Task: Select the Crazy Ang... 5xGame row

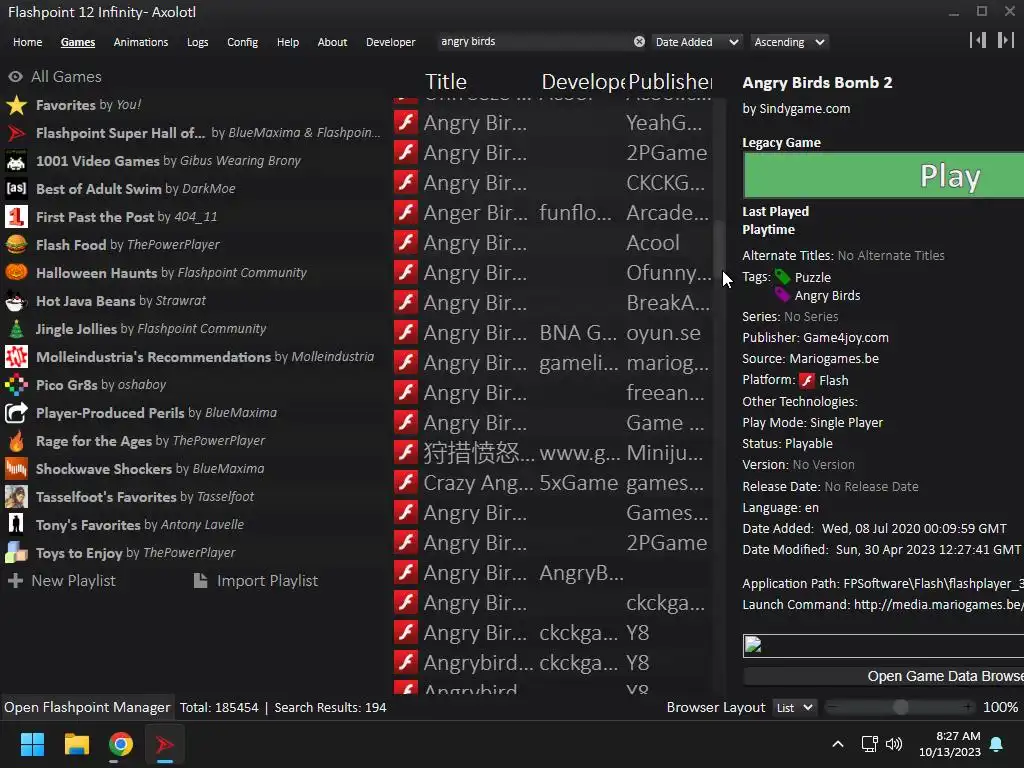Action: tap(552, 483)
